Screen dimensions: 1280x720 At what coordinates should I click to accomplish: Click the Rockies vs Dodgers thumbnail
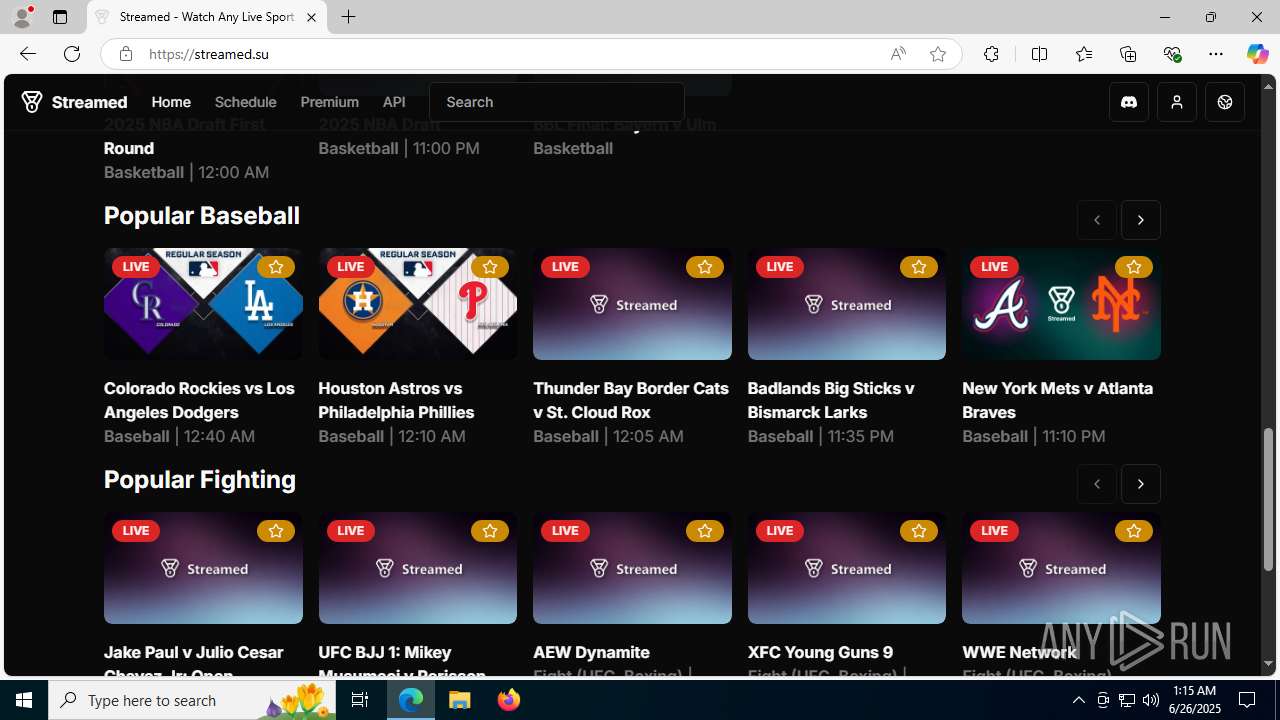click(203, 304)
